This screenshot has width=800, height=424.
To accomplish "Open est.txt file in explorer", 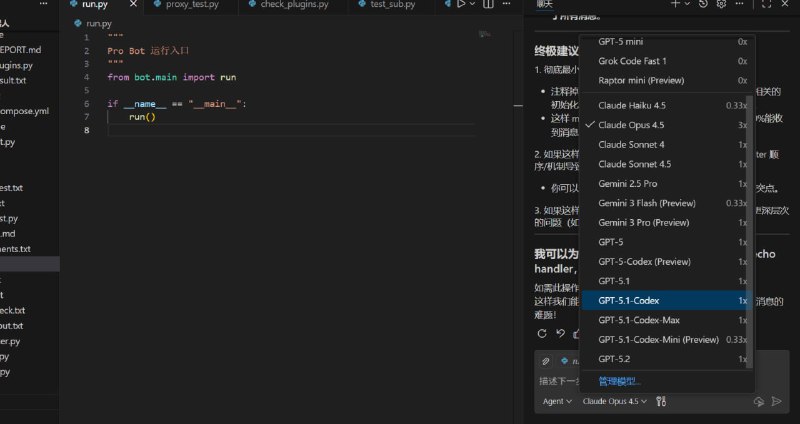I will click(11, 188).
